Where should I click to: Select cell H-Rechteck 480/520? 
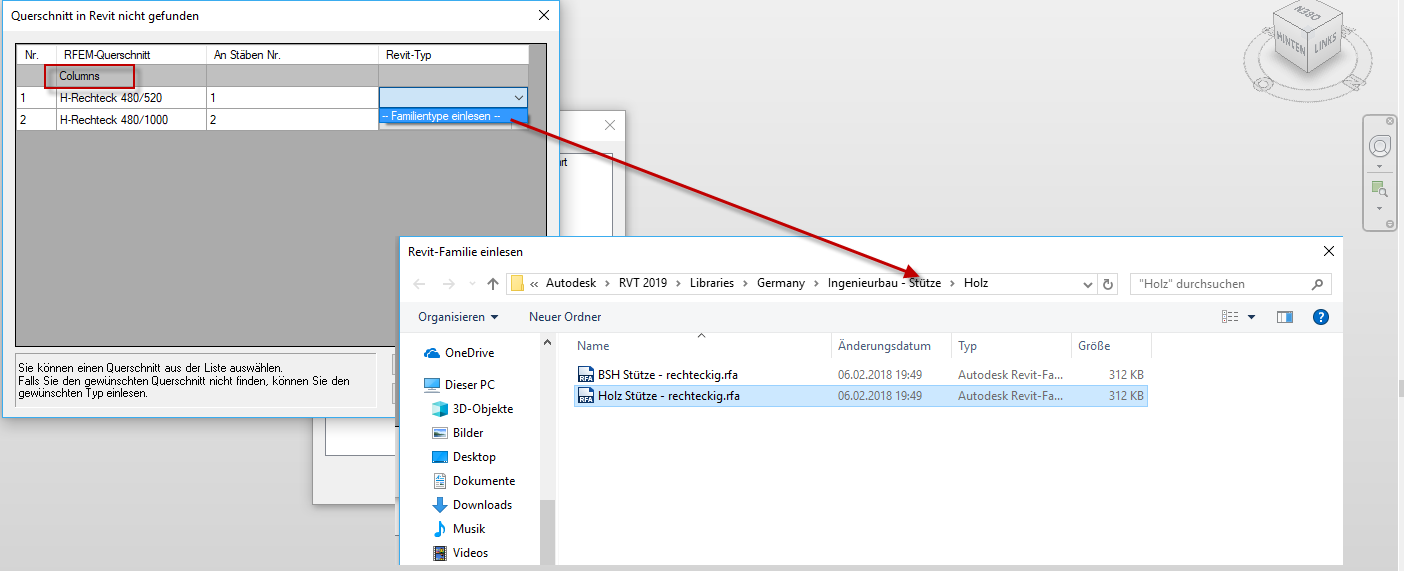132,98
